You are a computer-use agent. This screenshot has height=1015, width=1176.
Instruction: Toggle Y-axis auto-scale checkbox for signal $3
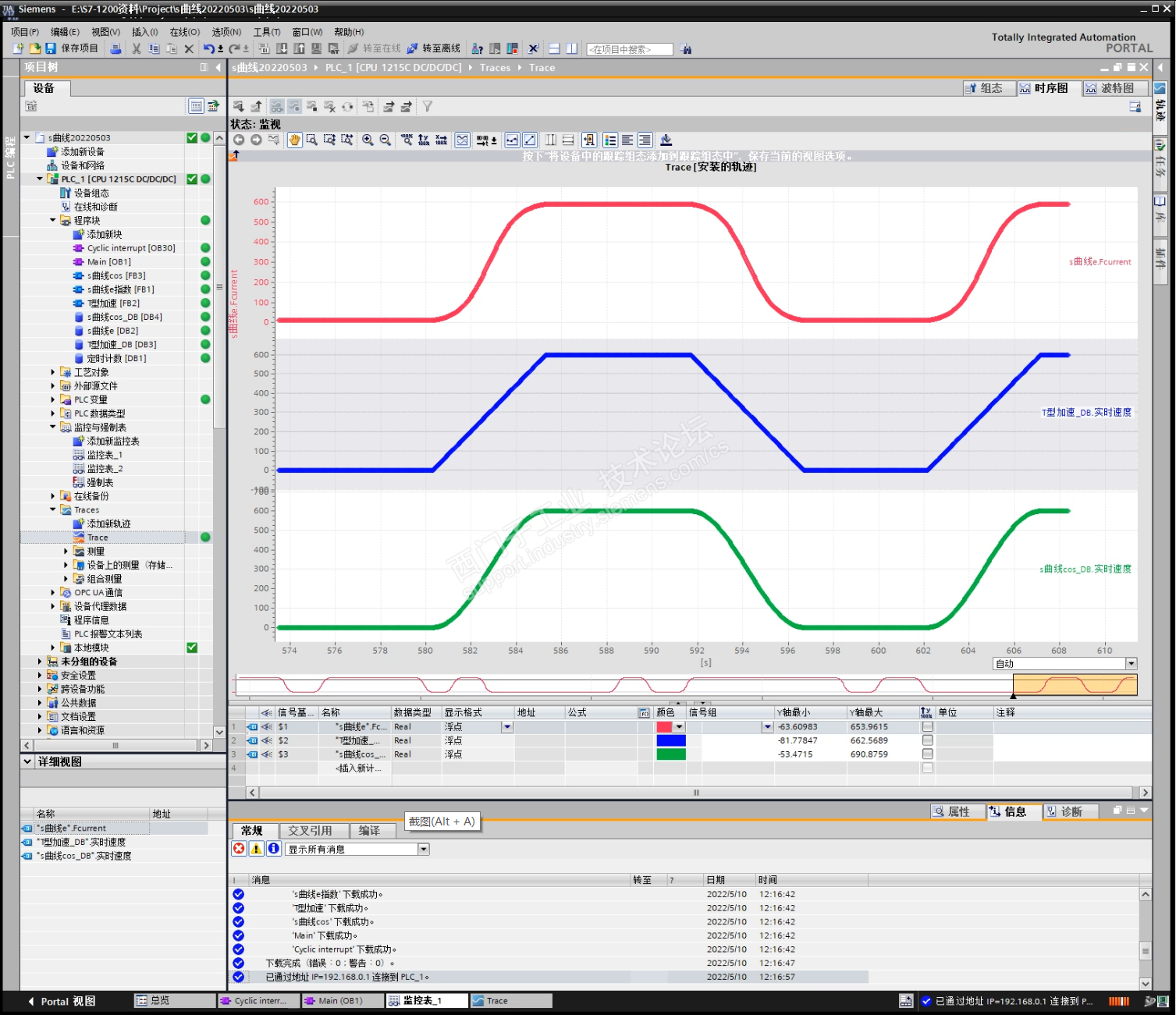[x=927, y=754]
